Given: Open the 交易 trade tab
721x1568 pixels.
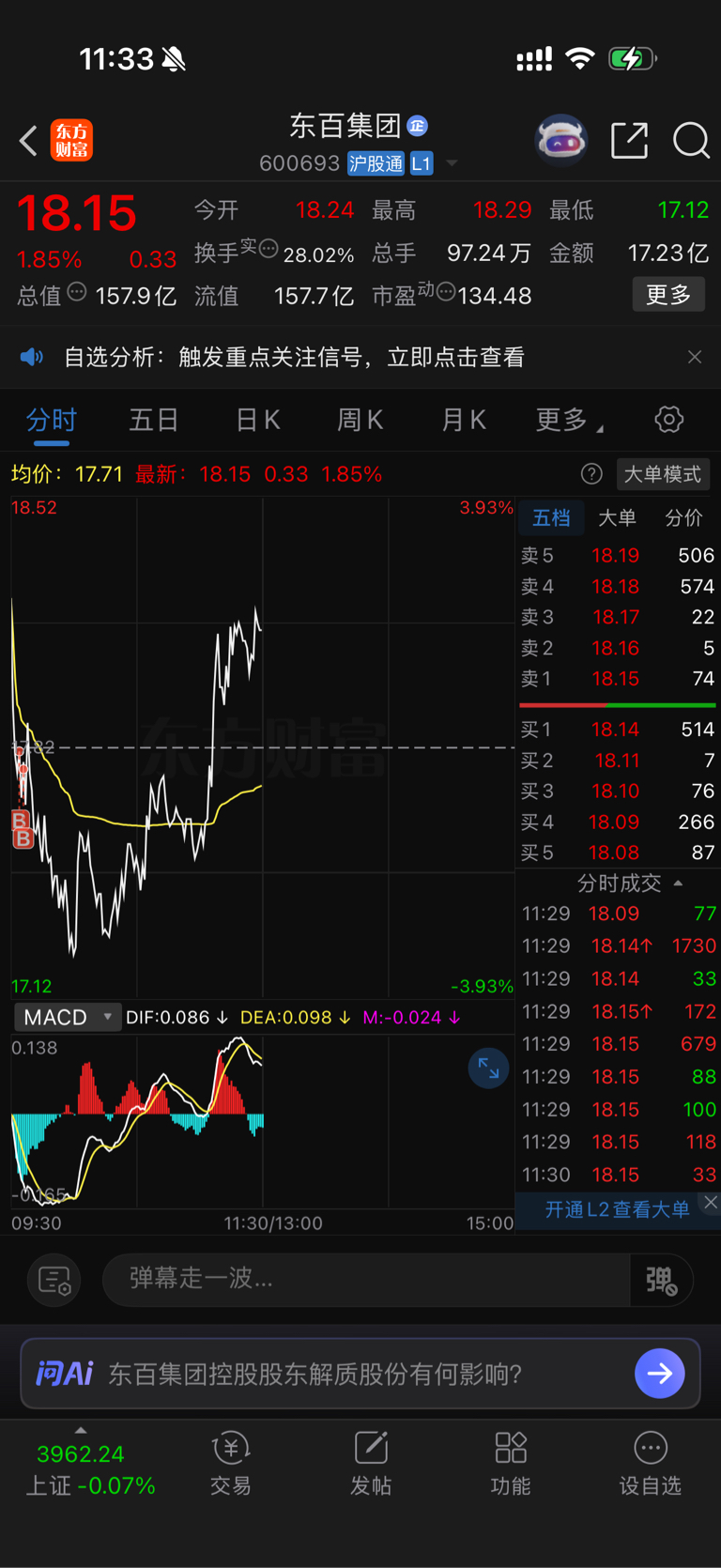Looking at the screenshot, I should point(231,1465).
